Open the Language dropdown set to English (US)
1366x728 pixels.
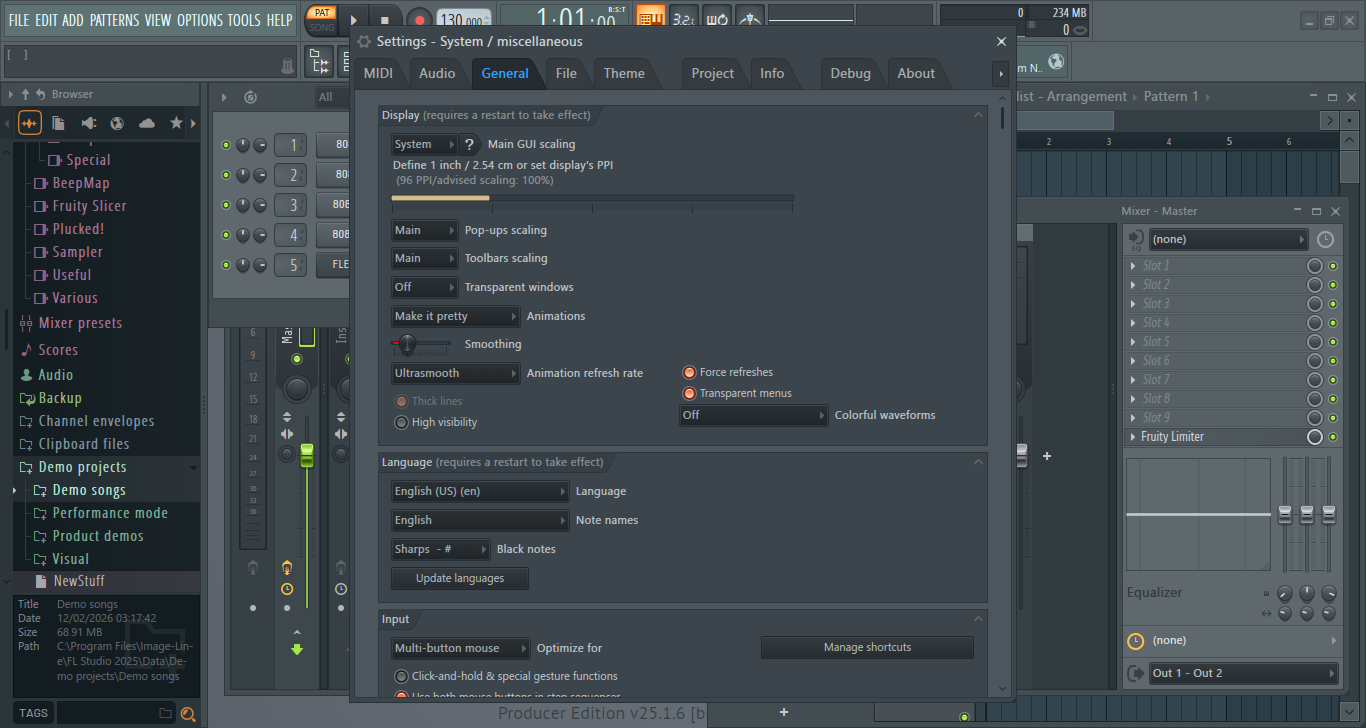(480, 491)
